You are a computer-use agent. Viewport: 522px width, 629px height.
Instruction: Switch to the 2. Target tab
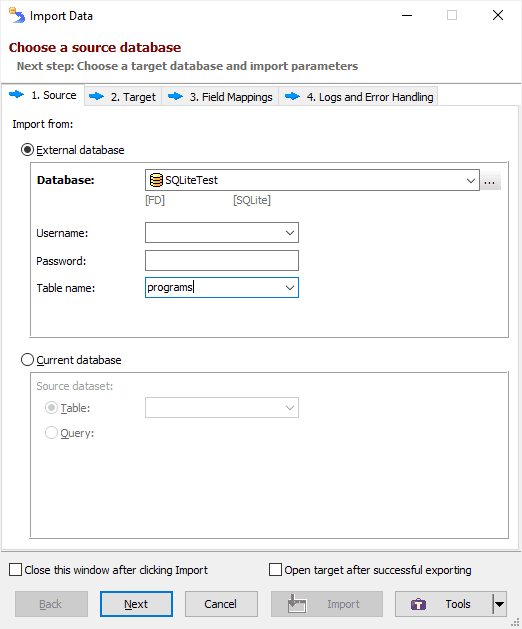click(123, 97)
